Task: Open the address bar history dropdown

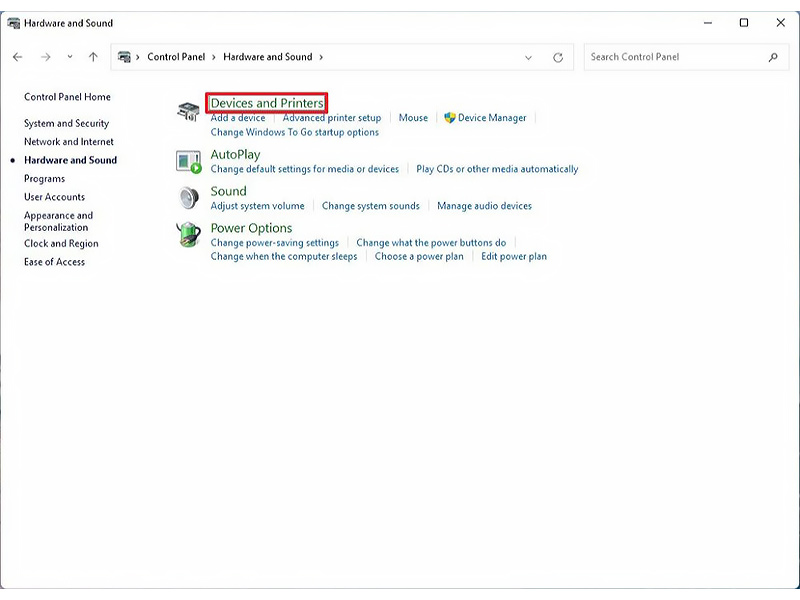Action: tap(529, 58)
